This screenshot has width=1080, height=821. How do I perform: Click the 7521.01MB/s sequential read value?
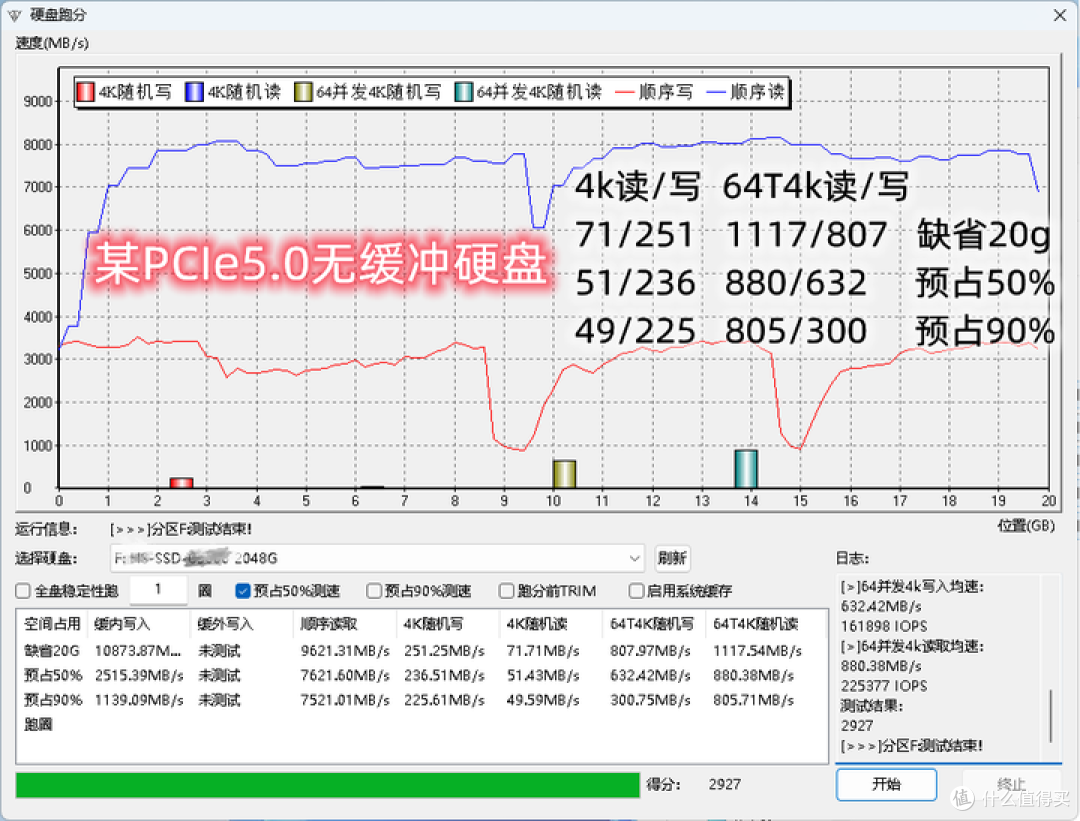(345, 700)
